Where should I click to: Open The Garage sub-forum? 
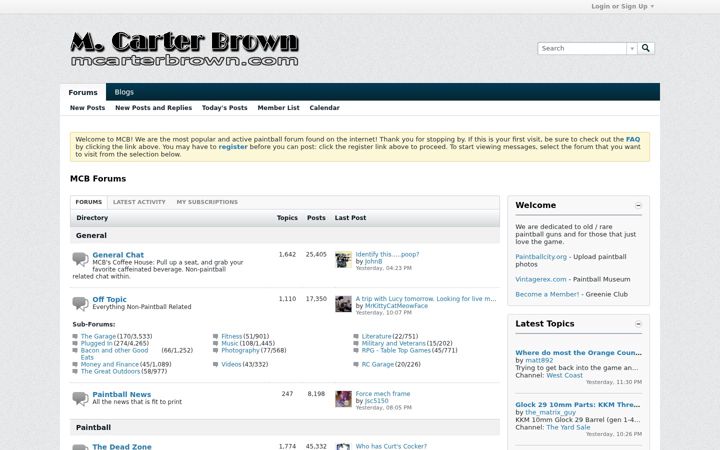coord(98,337)
